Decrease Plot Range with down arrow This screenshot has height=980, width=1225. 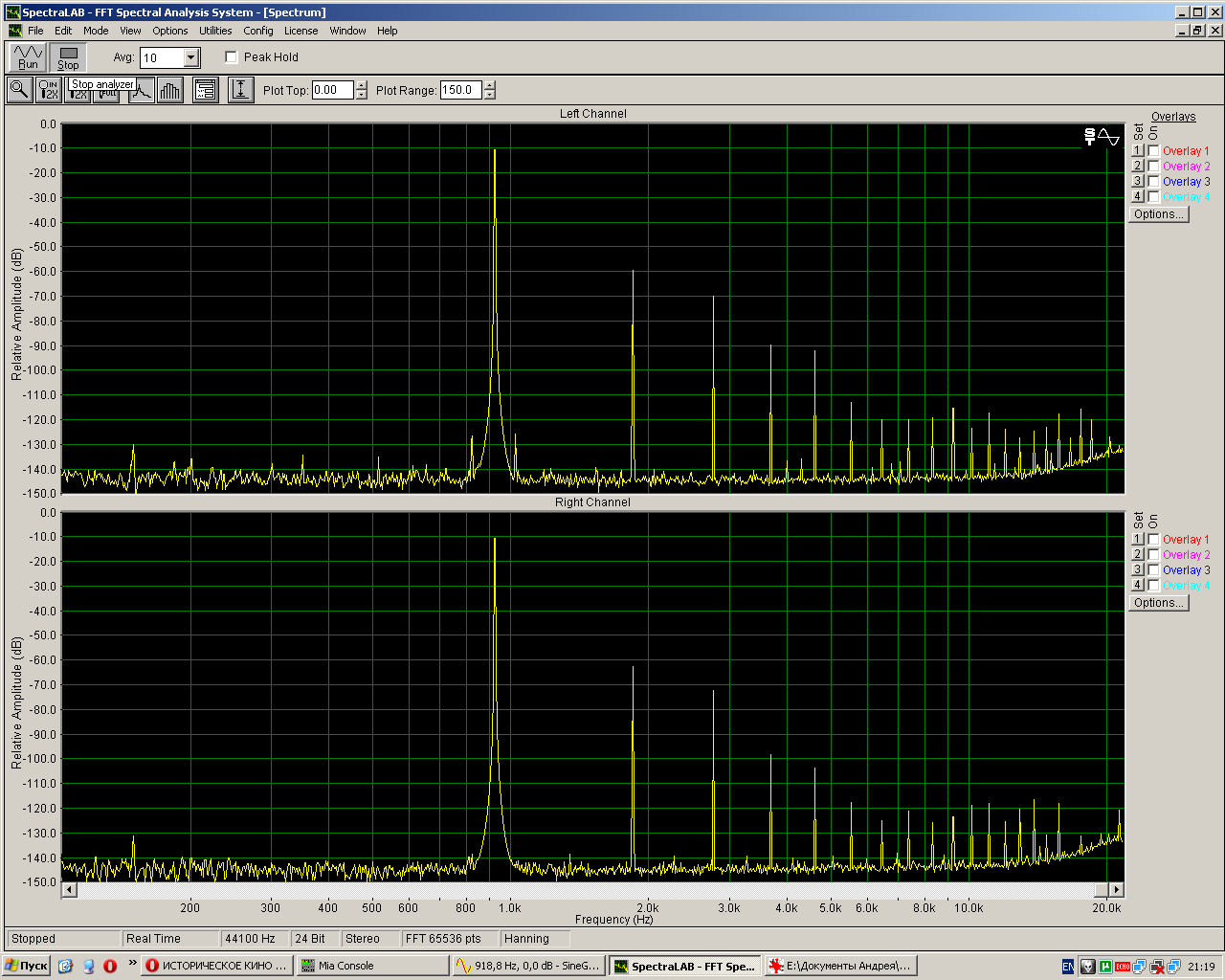tap(489, 95)
